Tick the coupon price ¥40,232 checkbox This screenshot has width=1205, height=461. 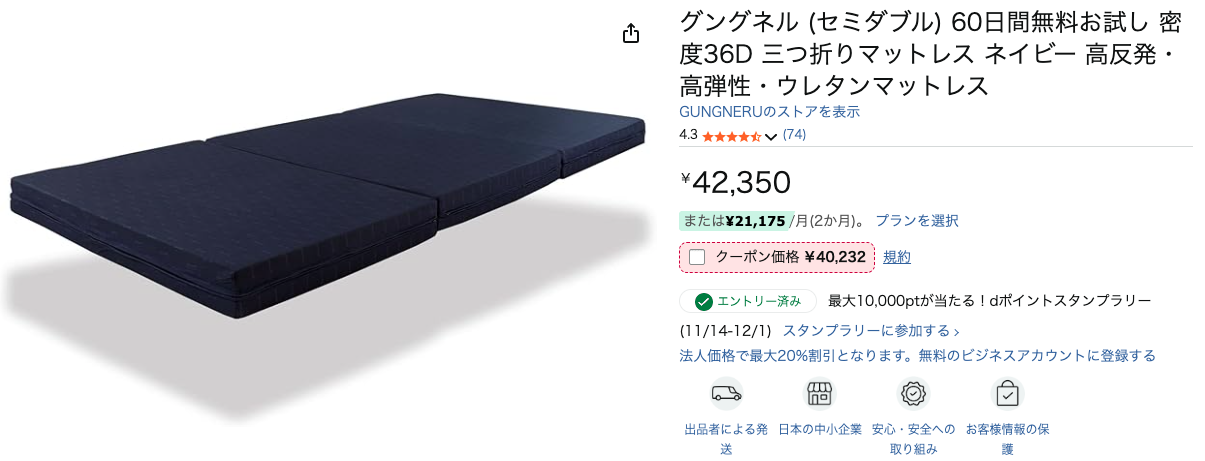697,257
